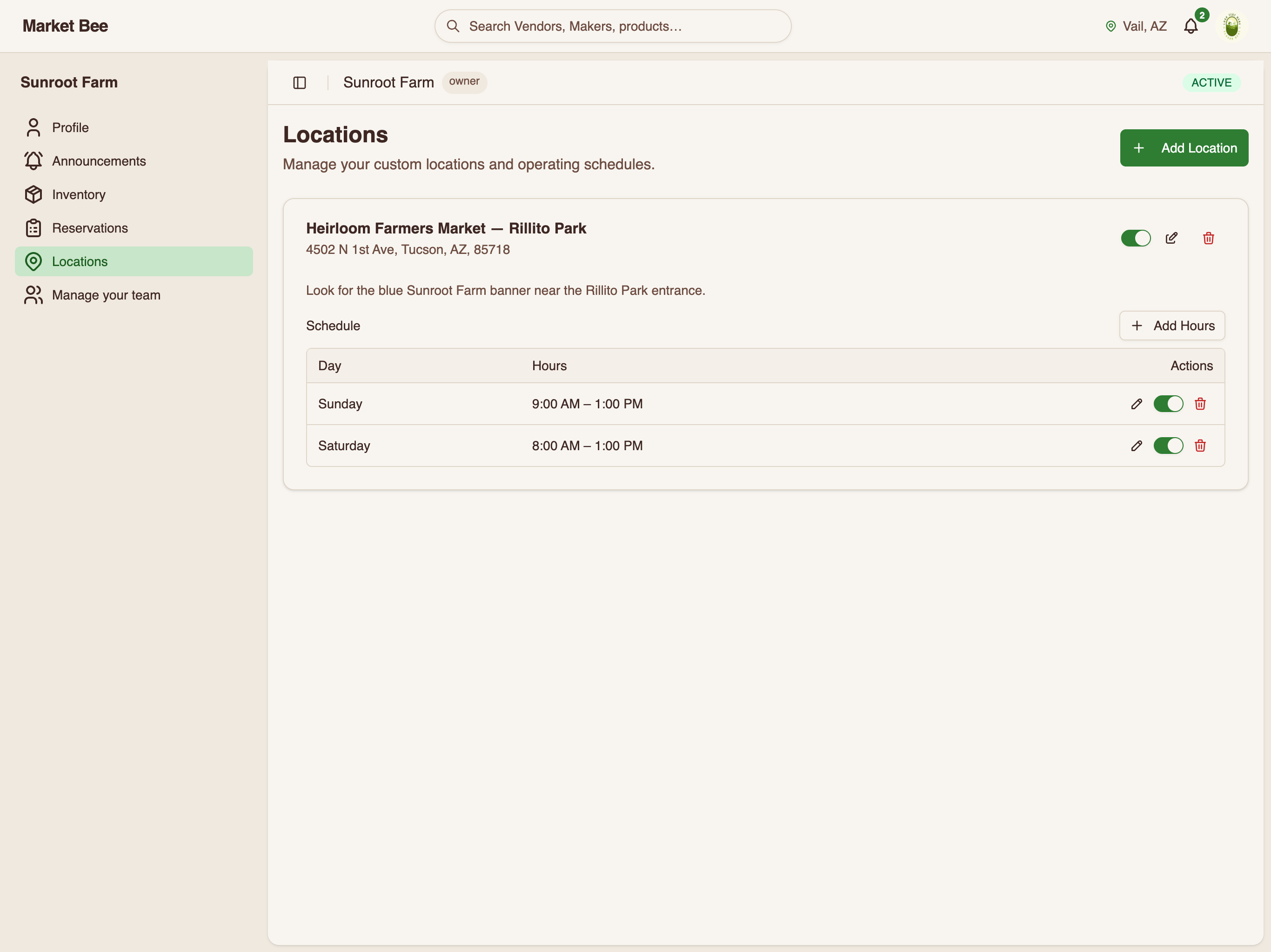The height and width of the screenshot is (952, 1271).
Task: Toggle the sidebar panel icon
Action: click(x=299, y=83)
